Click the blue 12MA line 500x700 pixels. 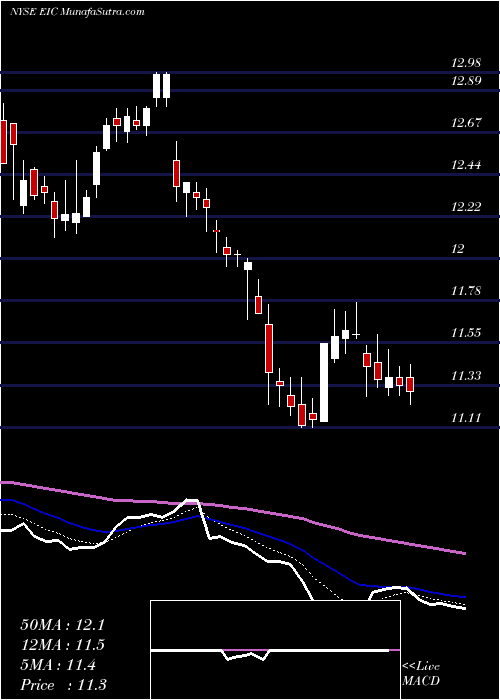(x=232, y=525)
